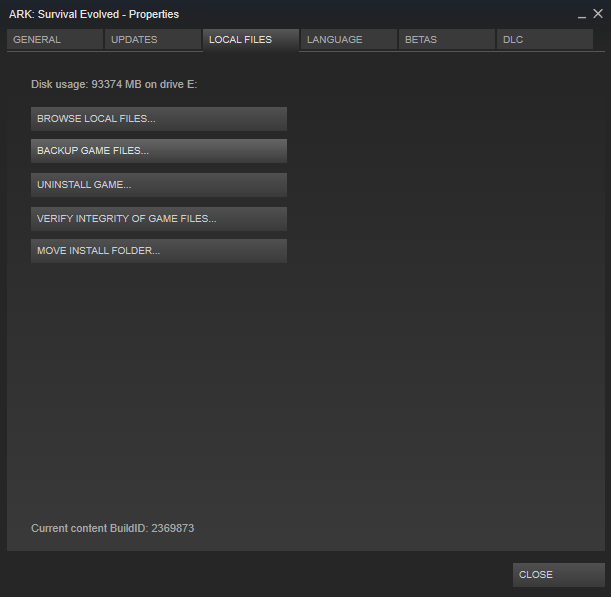The height and width of the screenshot is (597, 611).
Task: Open the Updates tab
Action: 153,39
